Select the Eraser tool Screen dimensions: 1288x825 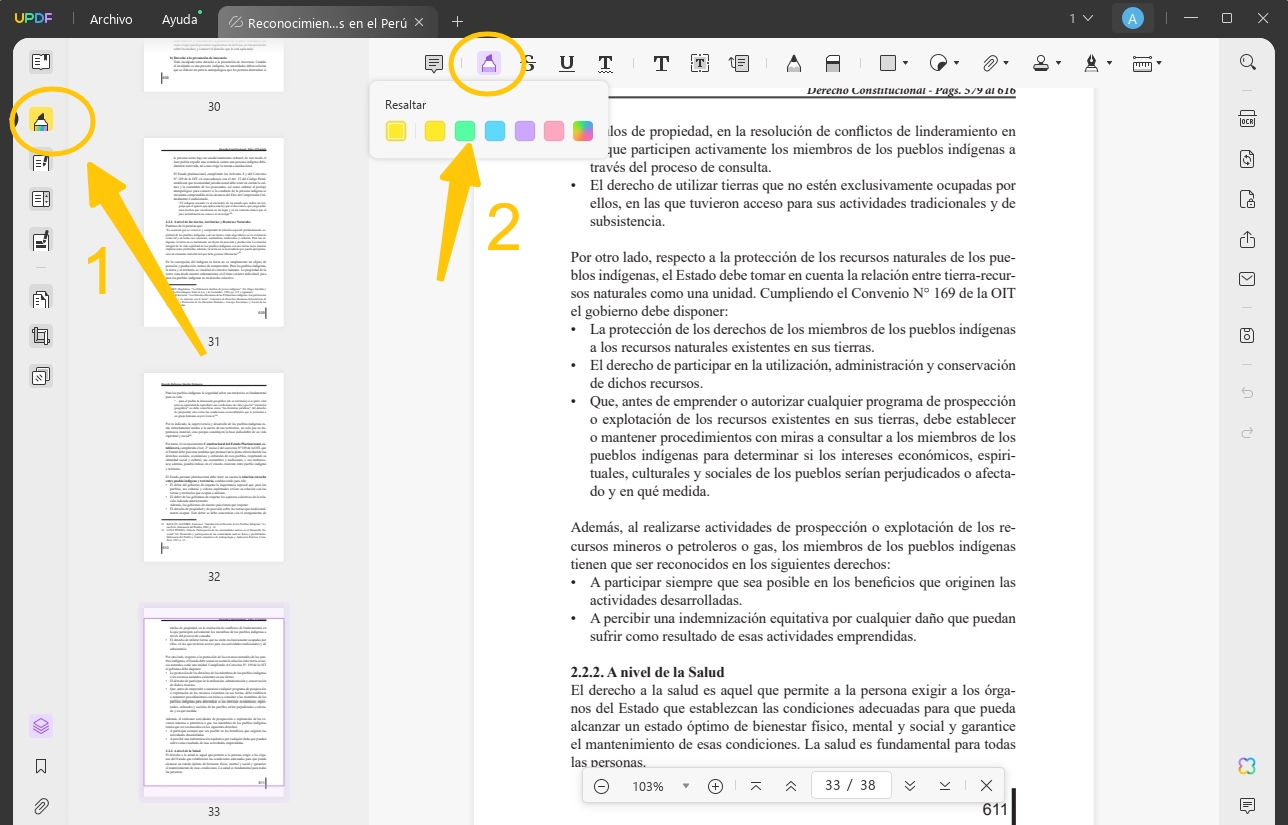[x=832, y=63]
